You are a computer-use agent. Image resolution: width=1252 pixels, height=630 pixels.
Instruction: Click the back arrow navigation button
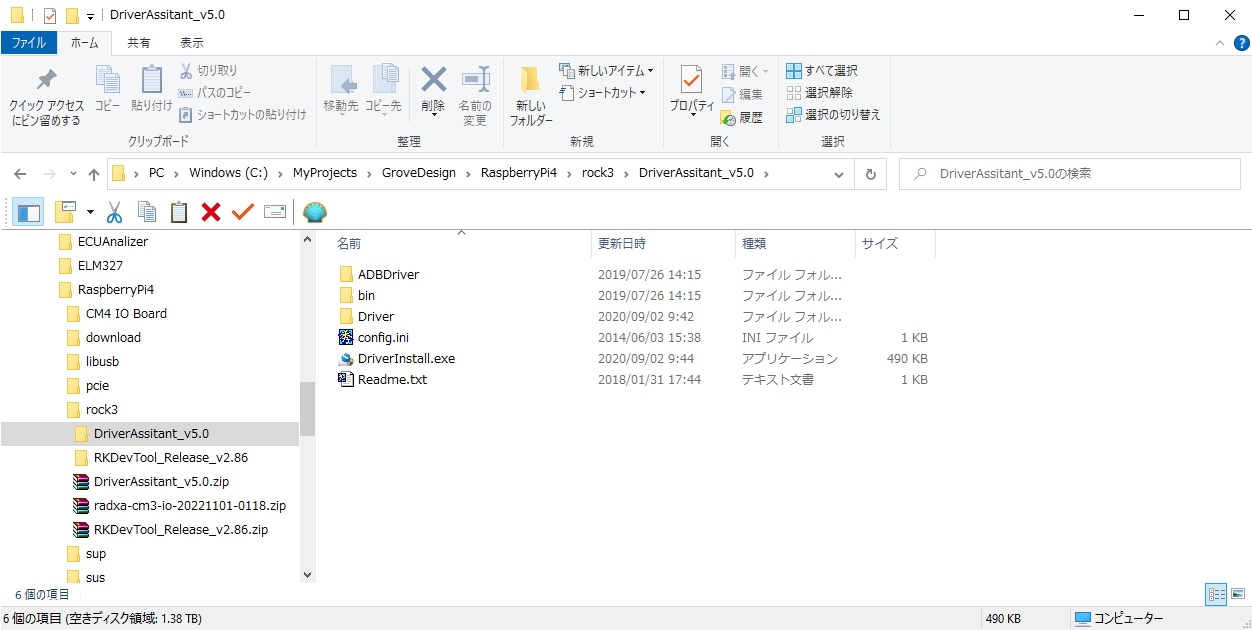[x=21, y=174]
